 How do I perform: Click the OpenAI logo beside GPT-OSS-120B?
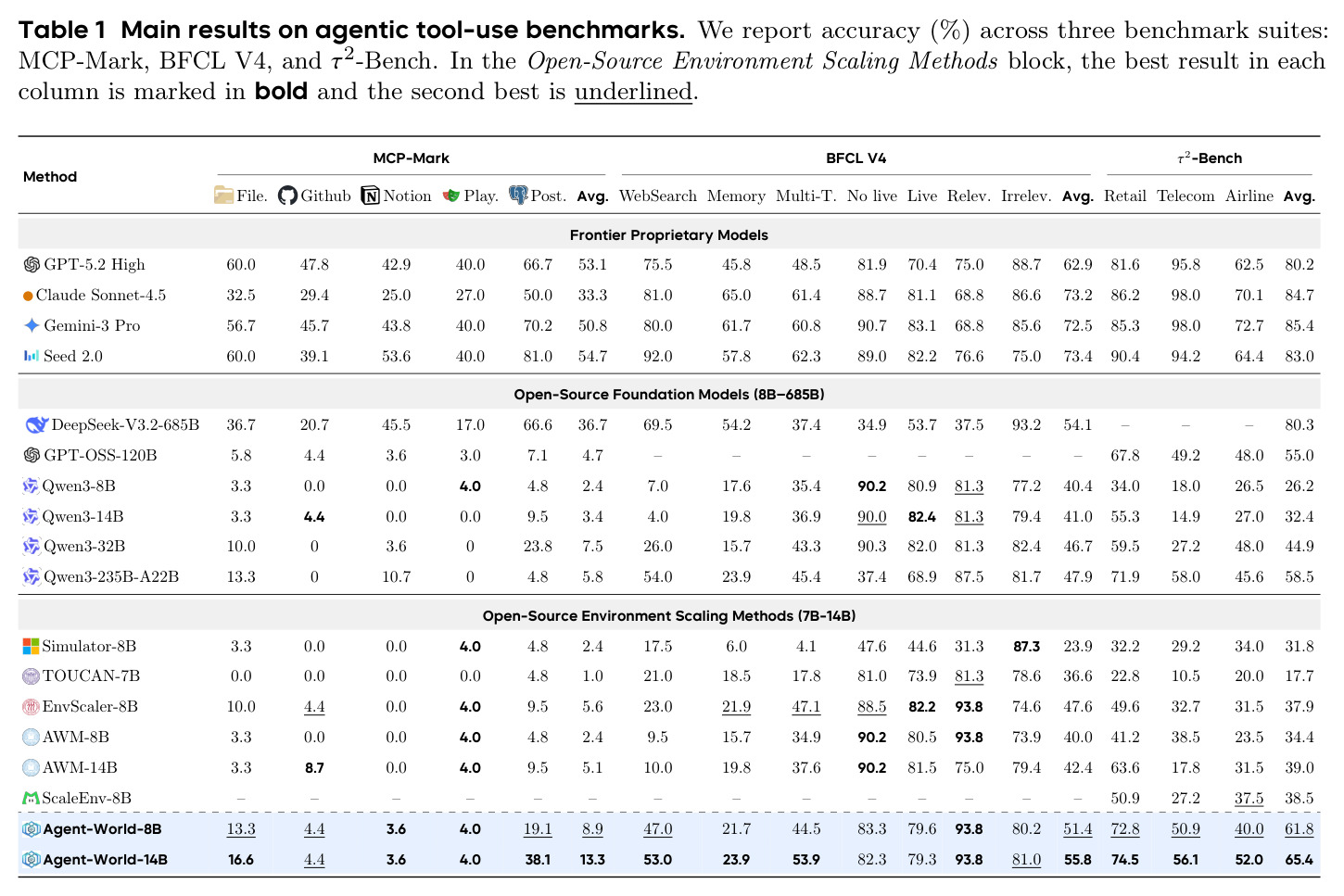click(32, 456)
